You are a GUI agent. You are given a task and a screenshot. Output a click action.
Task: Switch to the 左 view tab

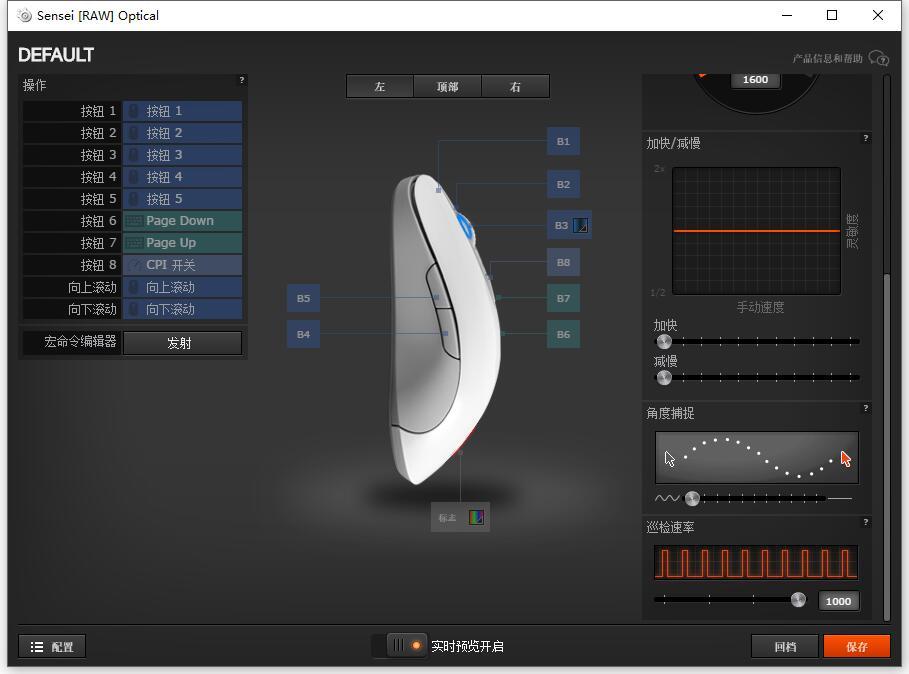click(x=380, y=86)
